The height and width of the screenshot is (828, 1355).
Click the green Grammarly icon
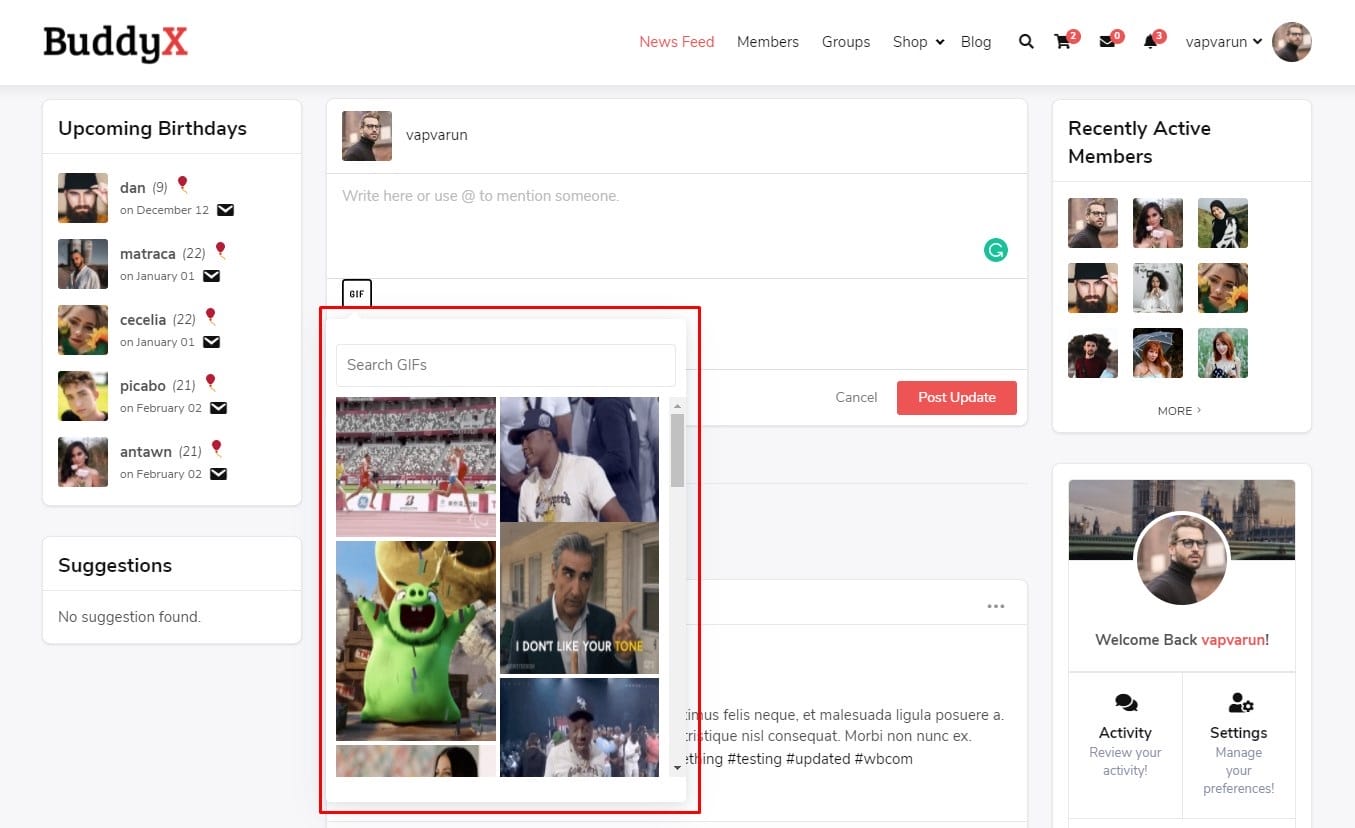click(x=995, y=250)
